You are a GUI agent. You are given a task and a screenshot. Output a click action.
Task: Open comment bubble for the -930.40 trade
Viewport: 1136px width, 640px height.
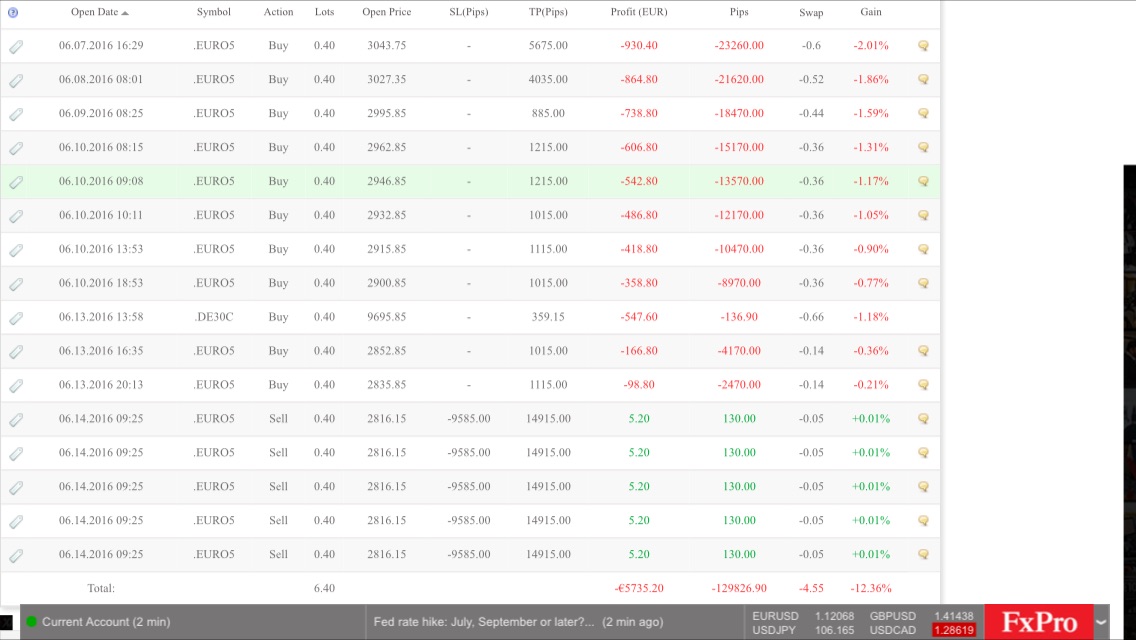923,46
